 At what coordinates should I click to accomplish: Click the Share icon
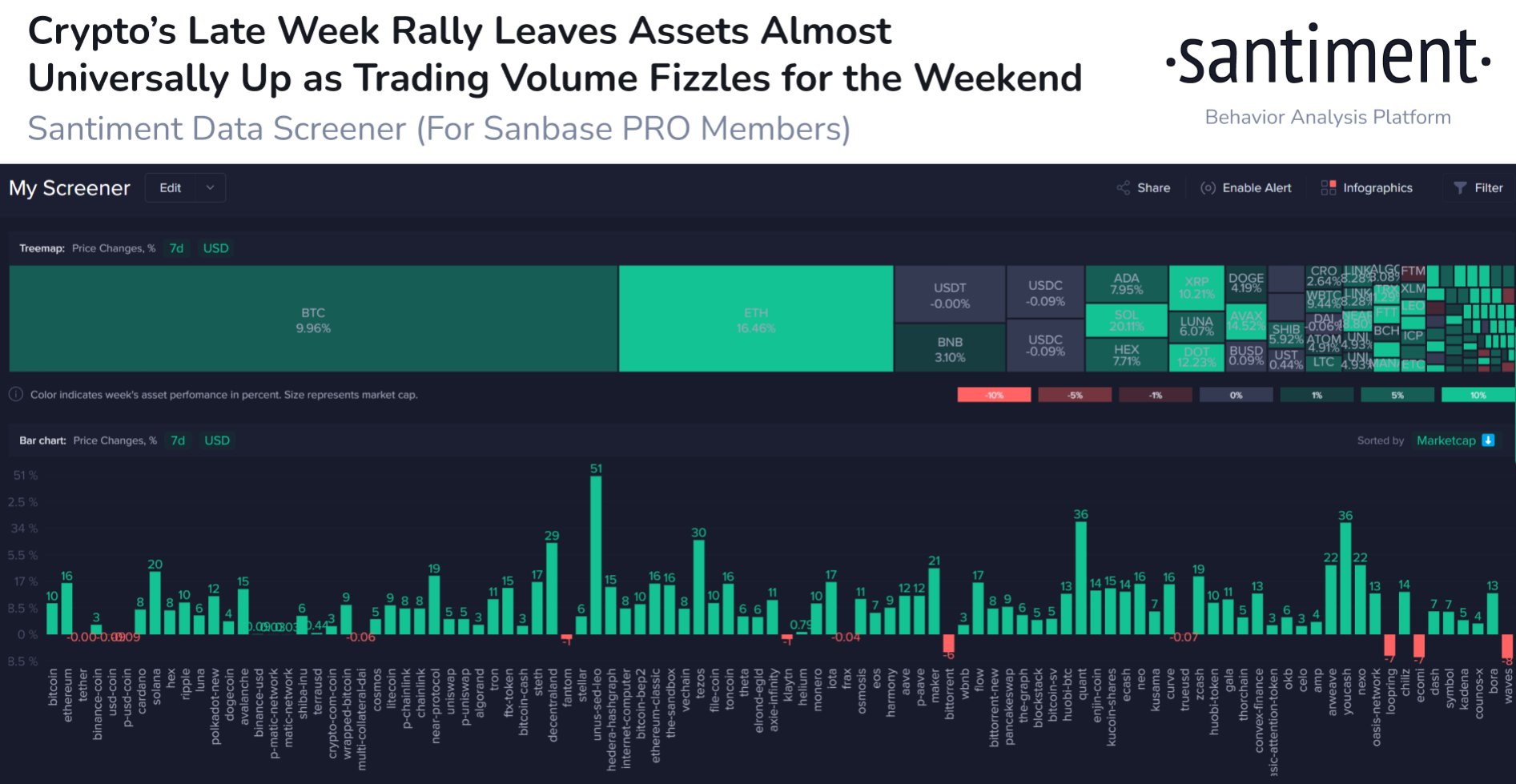click(1124, 187)
